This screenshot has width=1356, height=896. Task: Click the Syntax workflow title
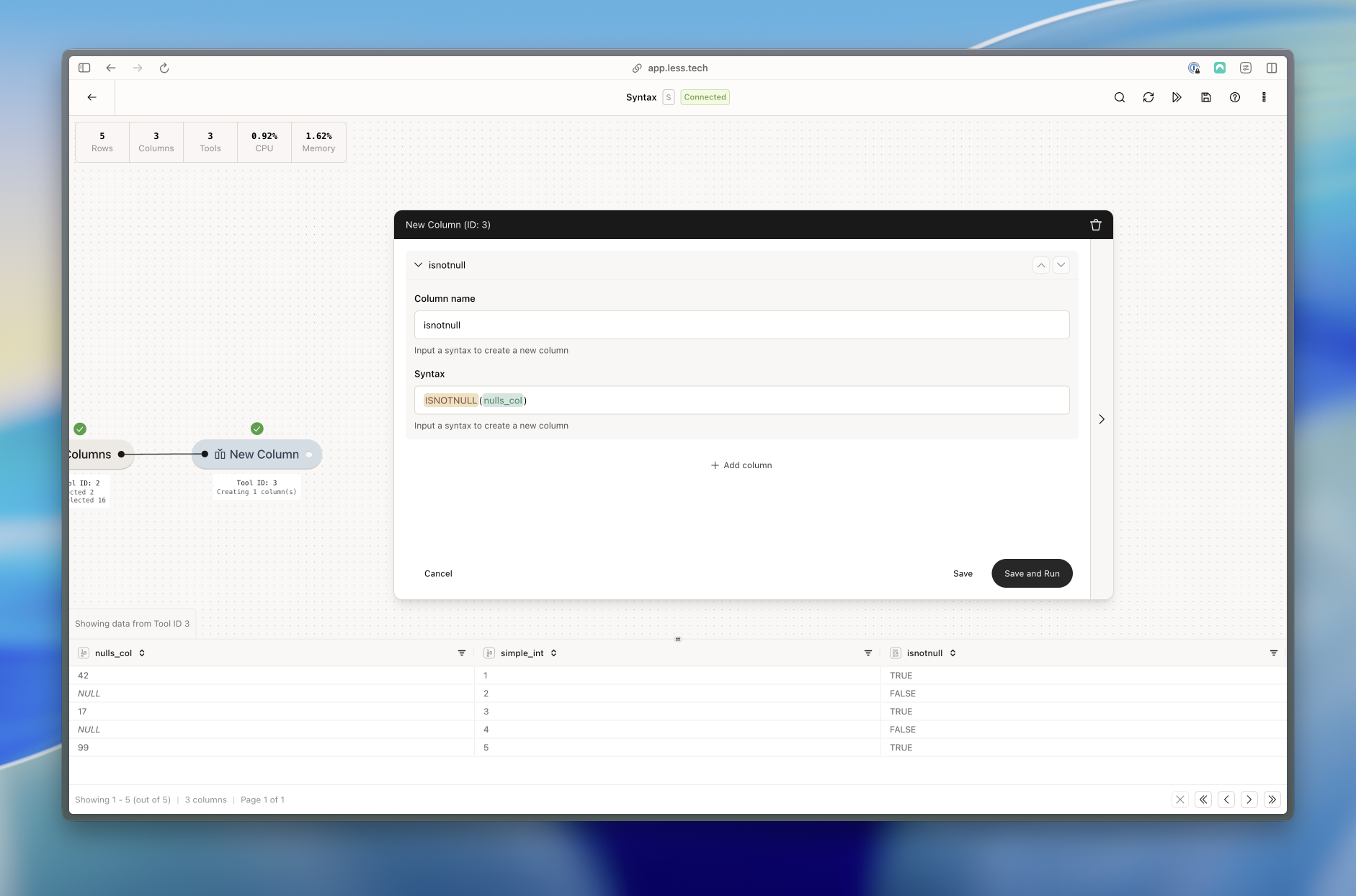641,97
